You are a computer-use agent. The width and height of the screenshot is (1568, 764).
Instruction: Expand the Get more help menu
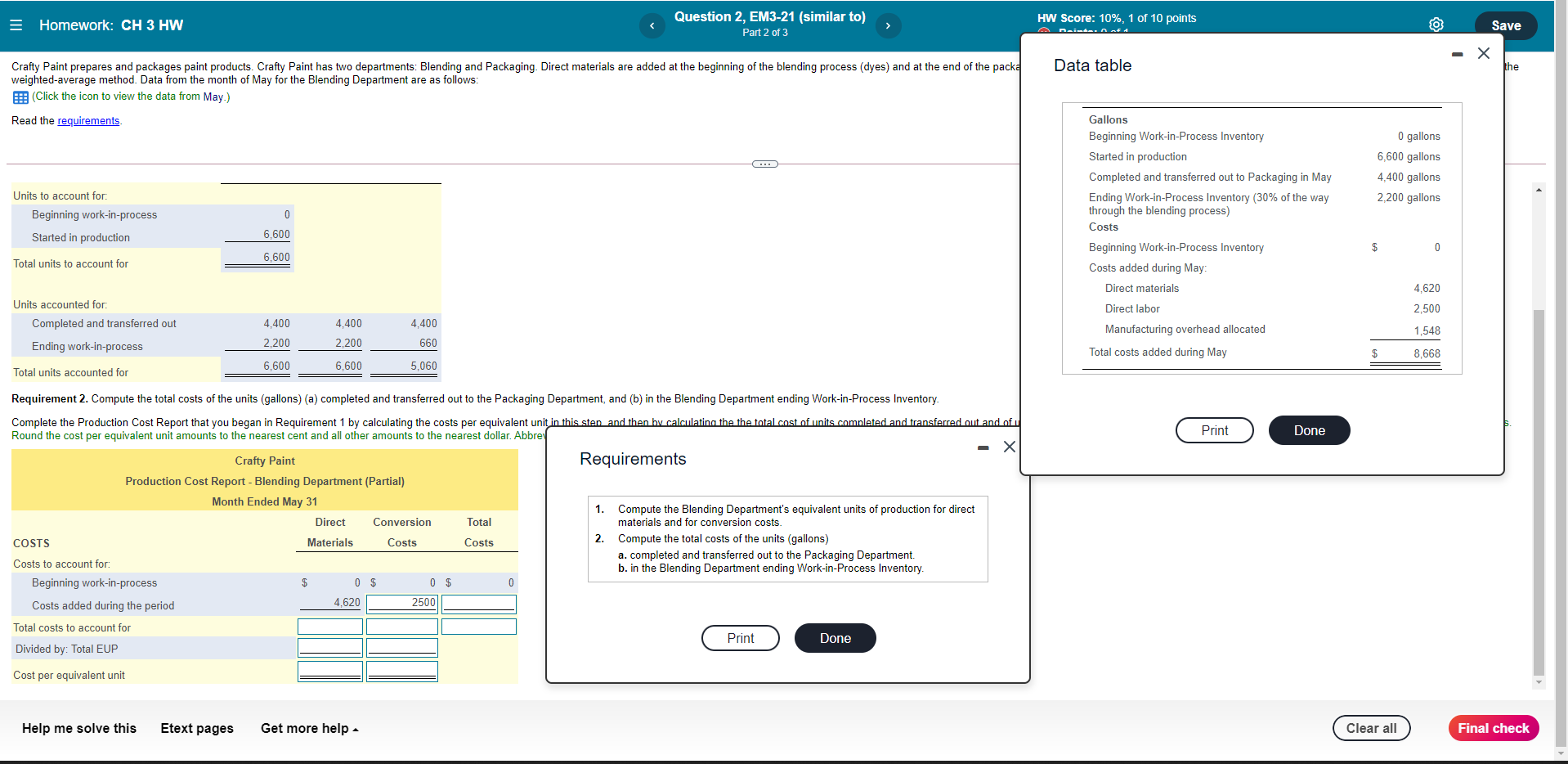(309, 728)
